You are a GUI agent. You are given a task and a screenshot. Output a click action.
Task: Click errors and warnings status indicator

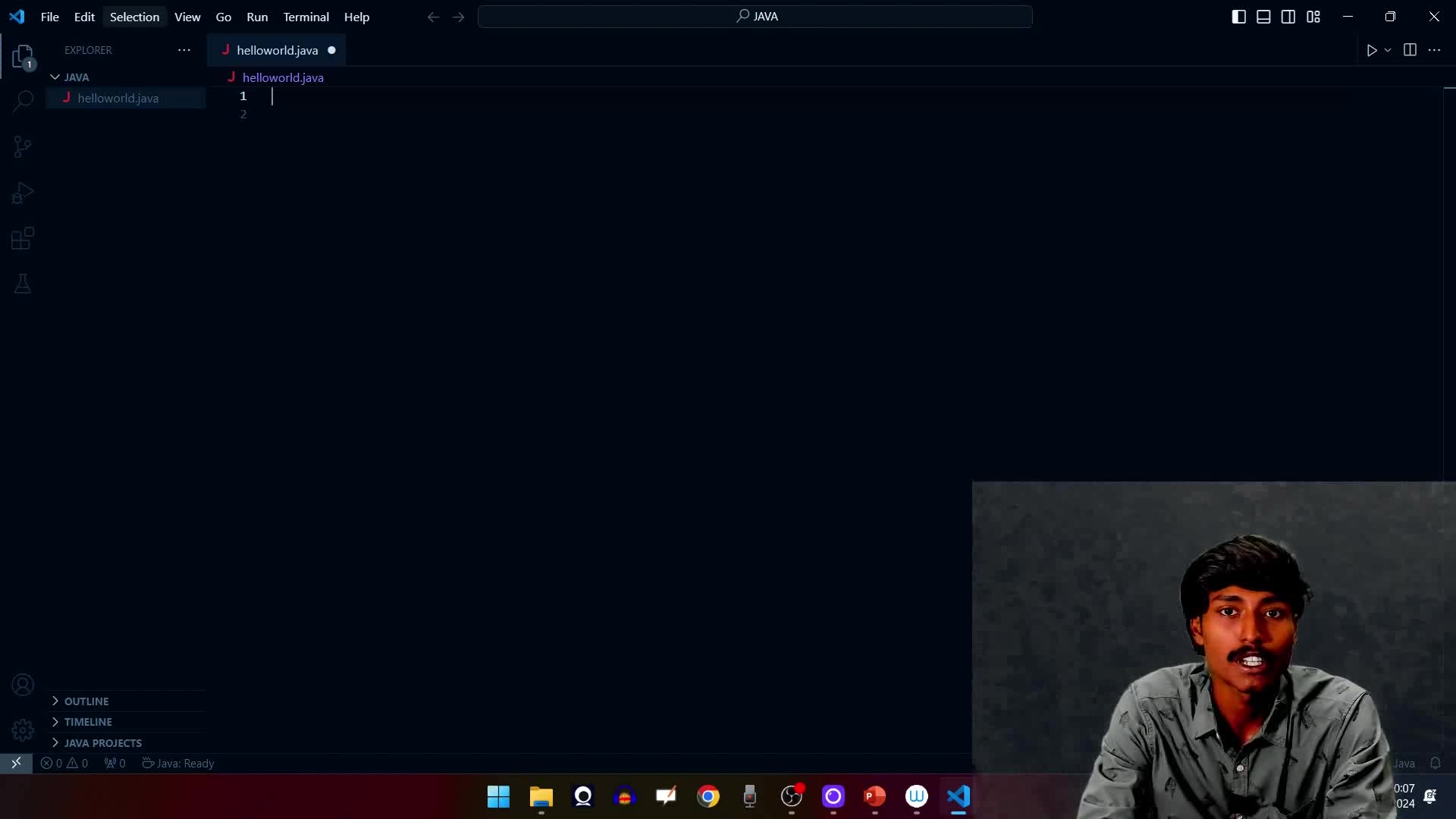(64, 764)
